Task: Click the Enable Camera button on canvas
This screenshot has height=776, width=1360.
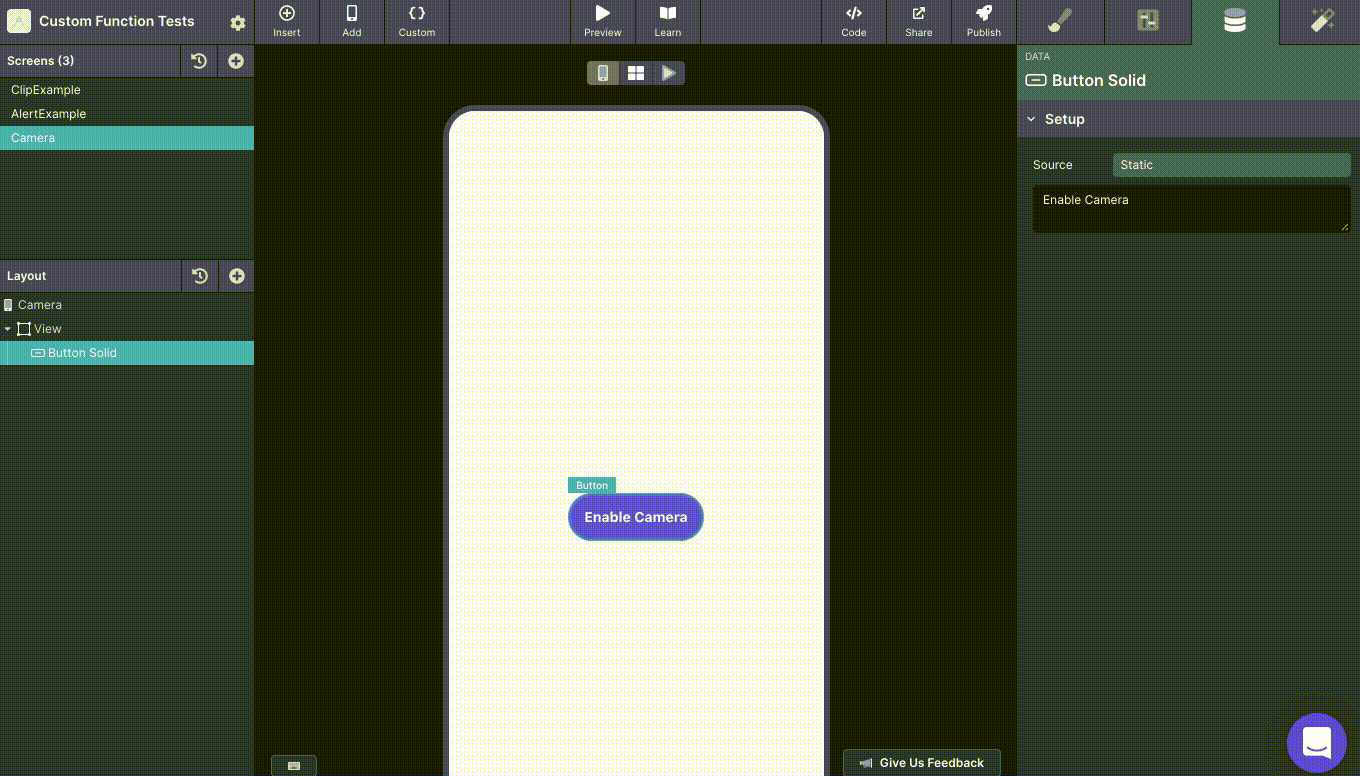Action: (x=636, y=517)
